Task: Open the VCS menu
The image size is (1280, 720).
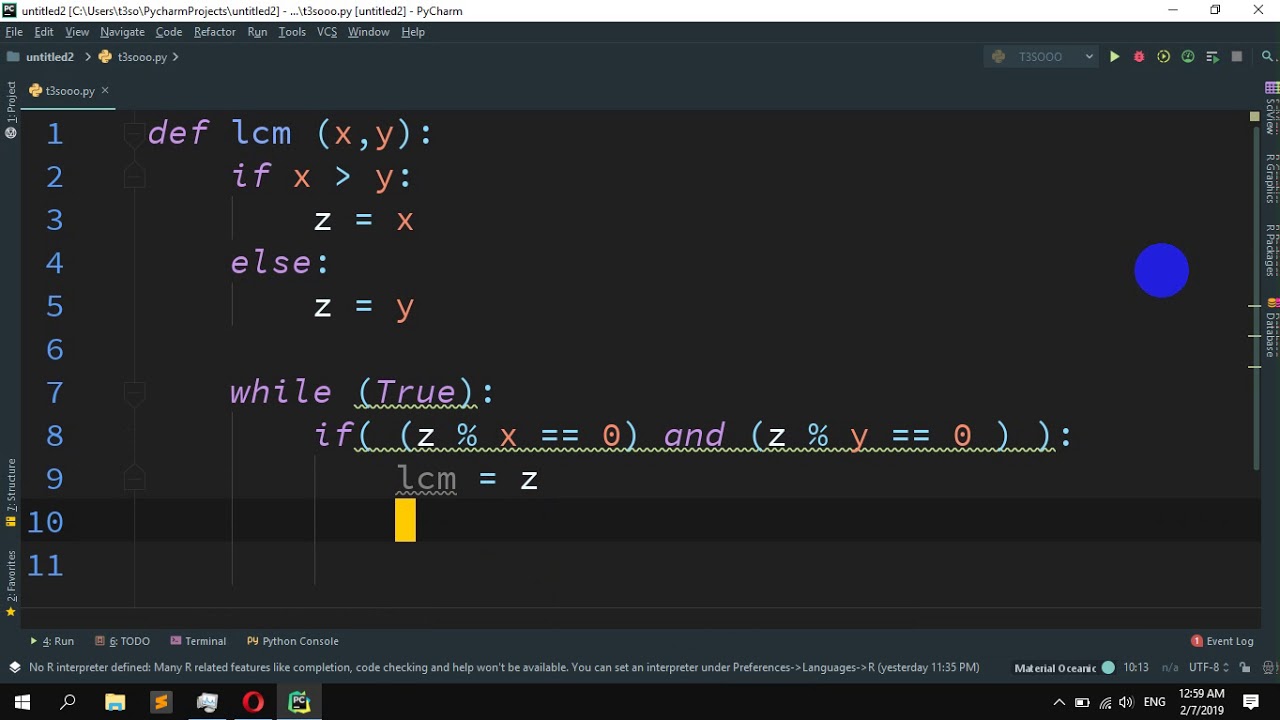Action: (x=327, y=32)
